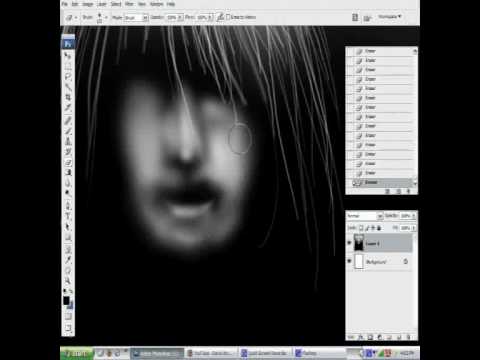This screenshot has width=480, height=360.
Task: Toggle lock position
Action: (x=373, y=228)
